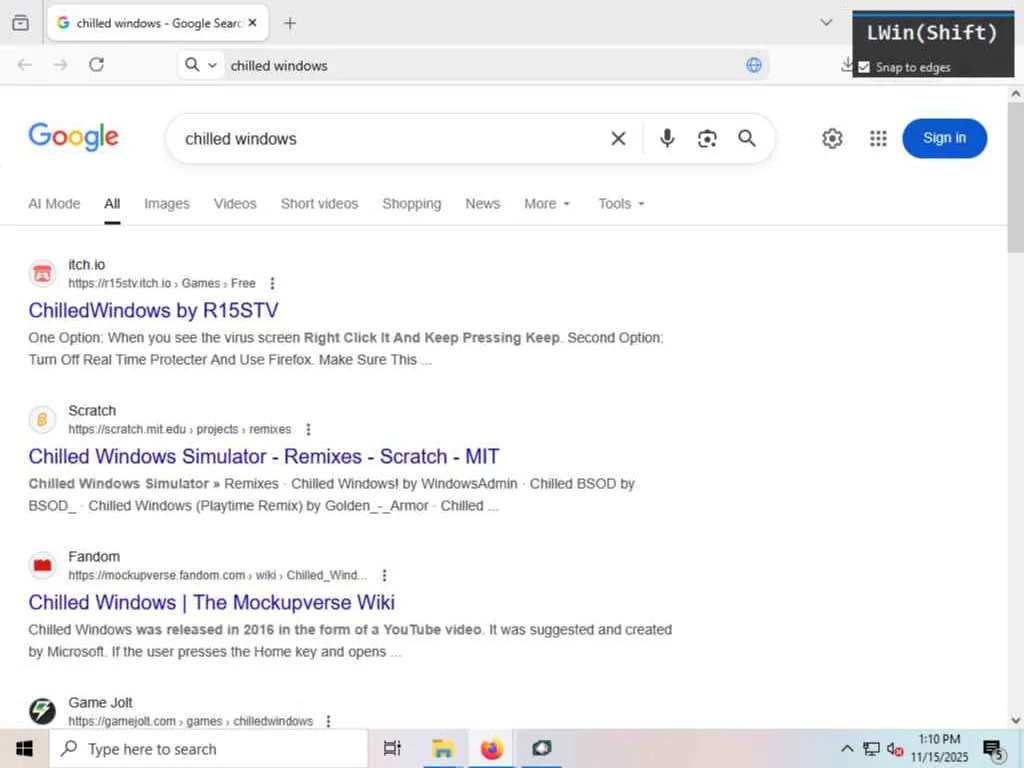Expand the Tools dropdown

coord(621,204)
